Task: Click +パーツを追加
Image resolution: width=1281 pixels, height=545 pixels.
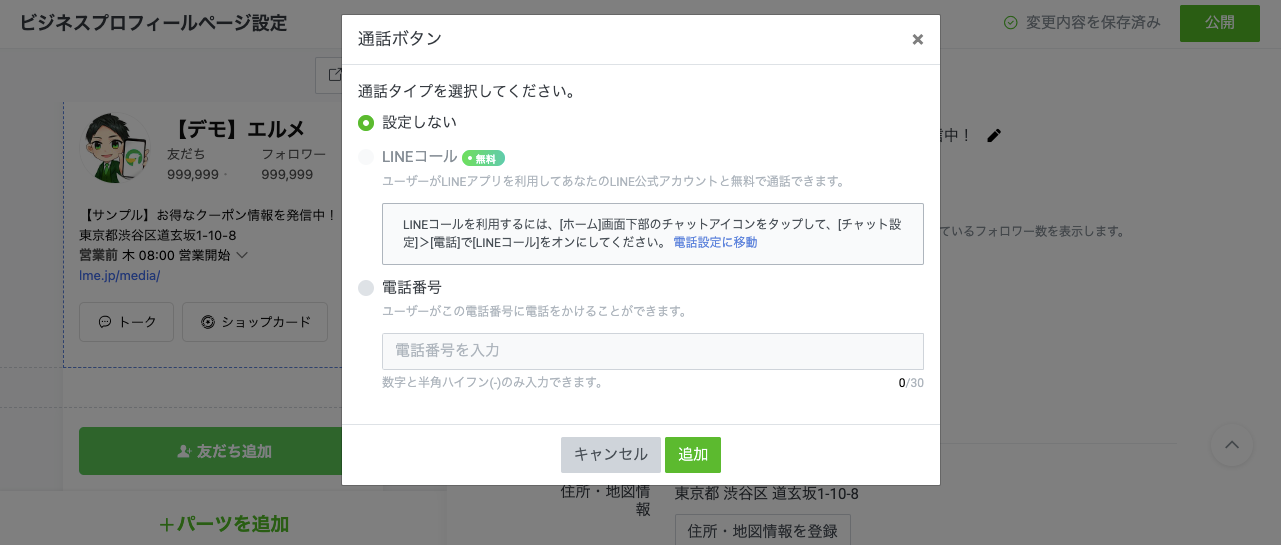Action: [224, 524]
